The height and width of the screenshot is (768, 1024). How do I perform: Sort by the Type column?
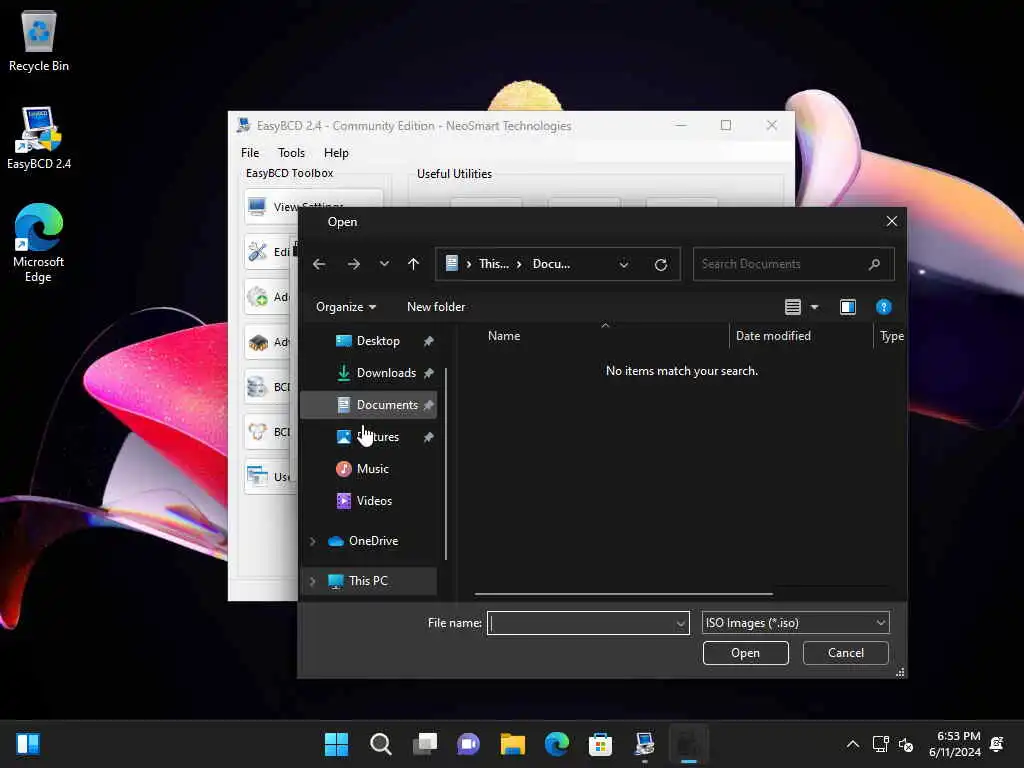coord(891,336)
